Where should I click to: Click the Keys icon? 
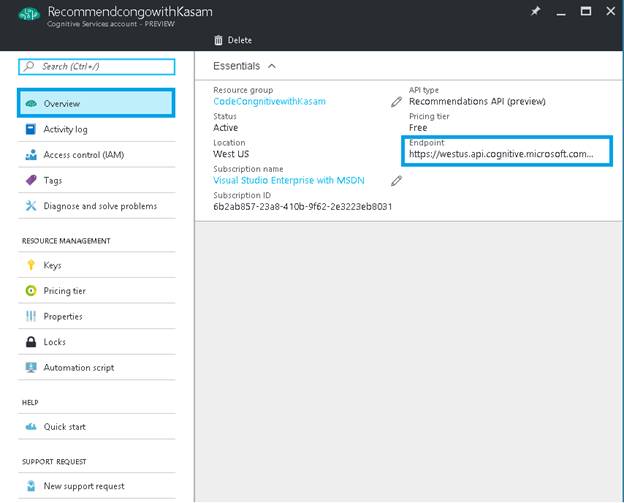31,266
